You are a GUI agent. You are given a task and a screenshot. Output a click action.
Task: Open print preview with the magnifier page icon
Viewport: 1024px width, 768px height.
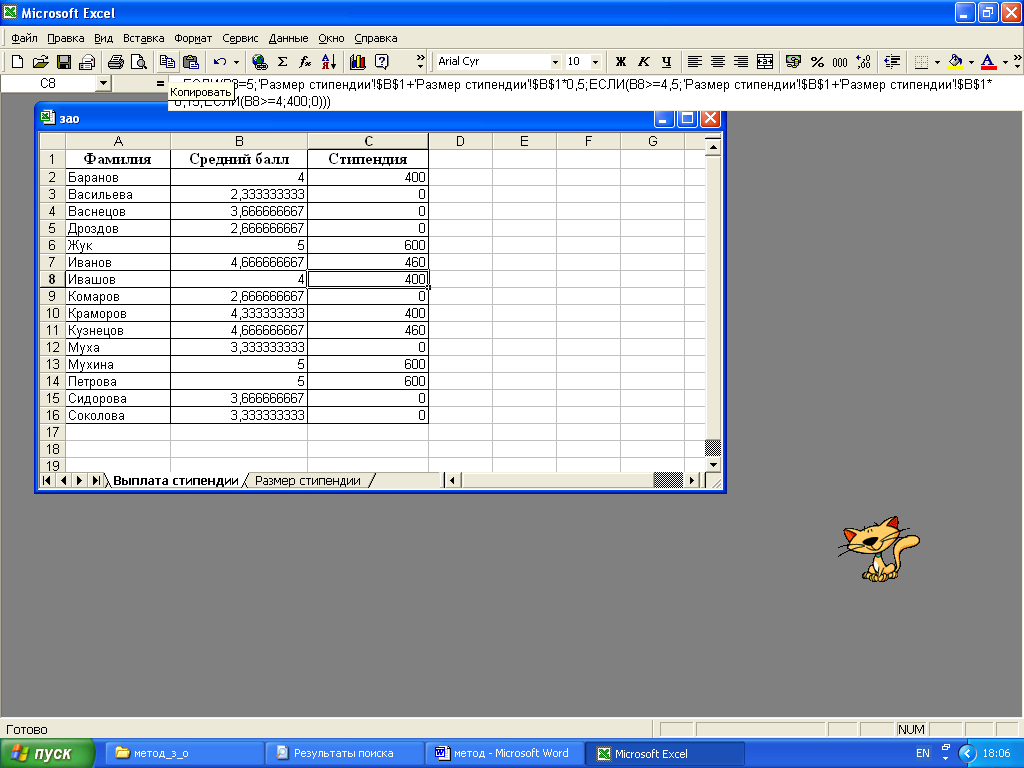[138, 61]
